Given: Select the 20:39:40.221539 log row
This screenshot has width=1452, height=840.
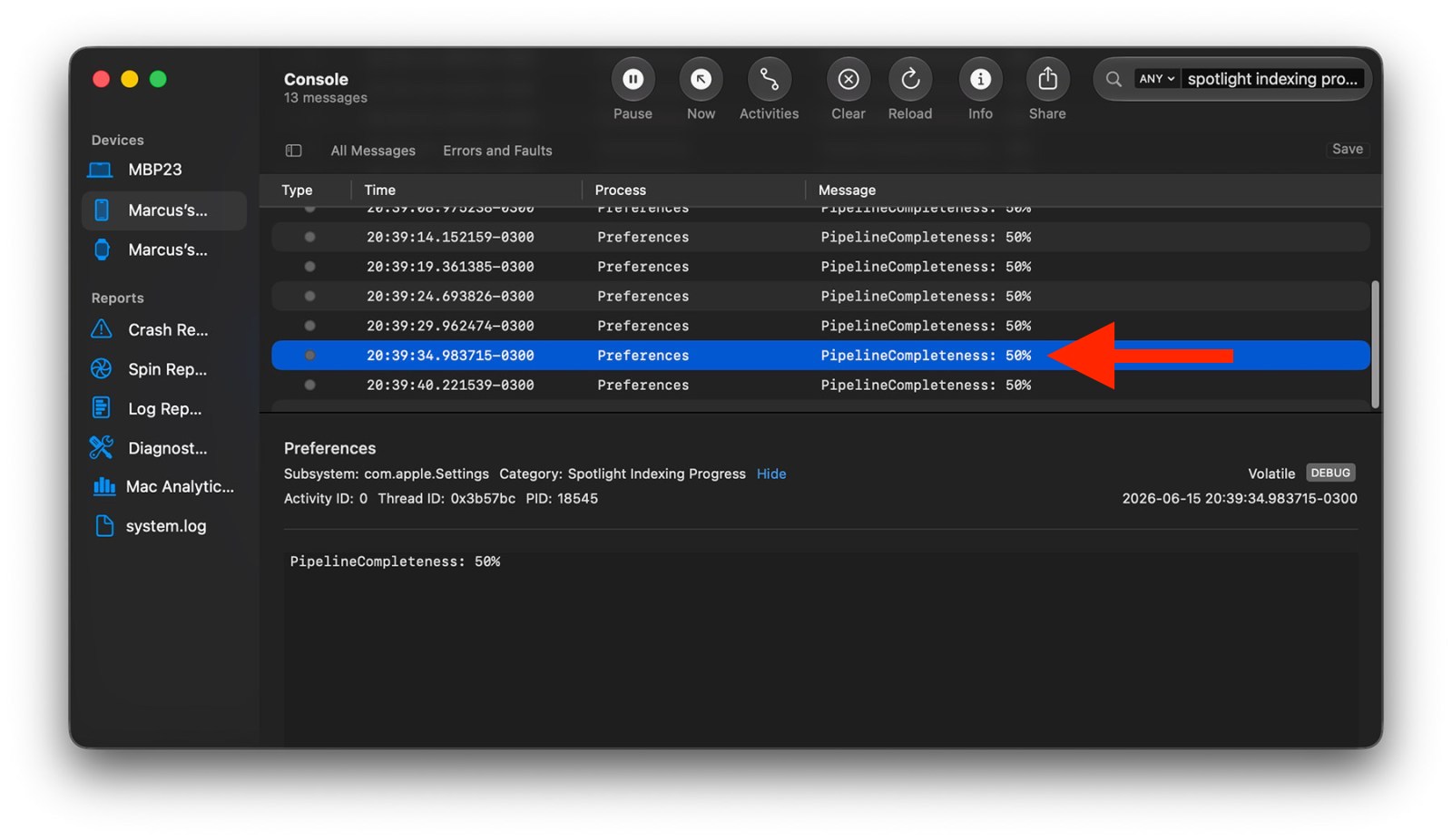Looking at the screenshot, I should [x=820, y=386].
